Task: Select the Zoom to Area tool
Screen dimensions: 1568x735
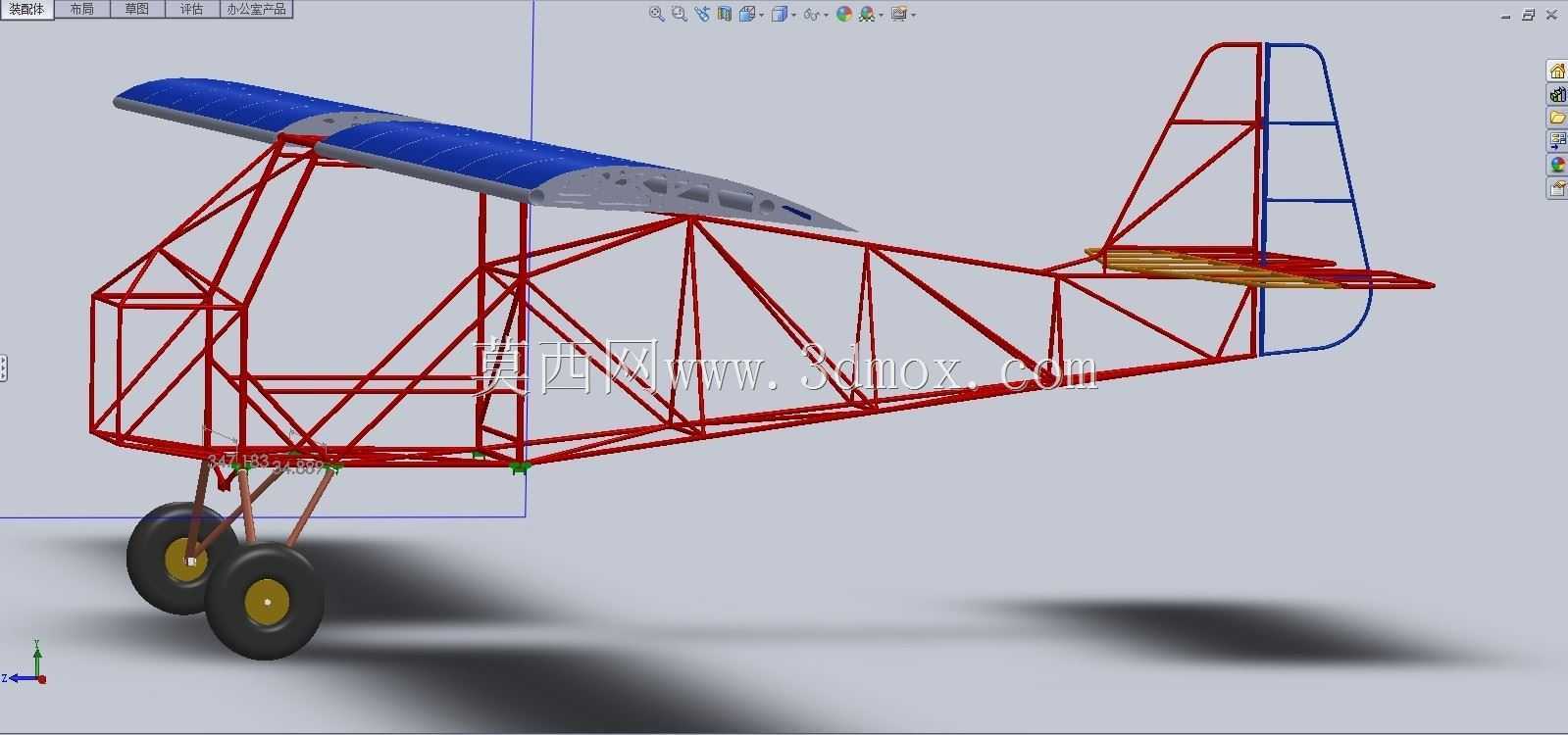Action: point(680,14)
